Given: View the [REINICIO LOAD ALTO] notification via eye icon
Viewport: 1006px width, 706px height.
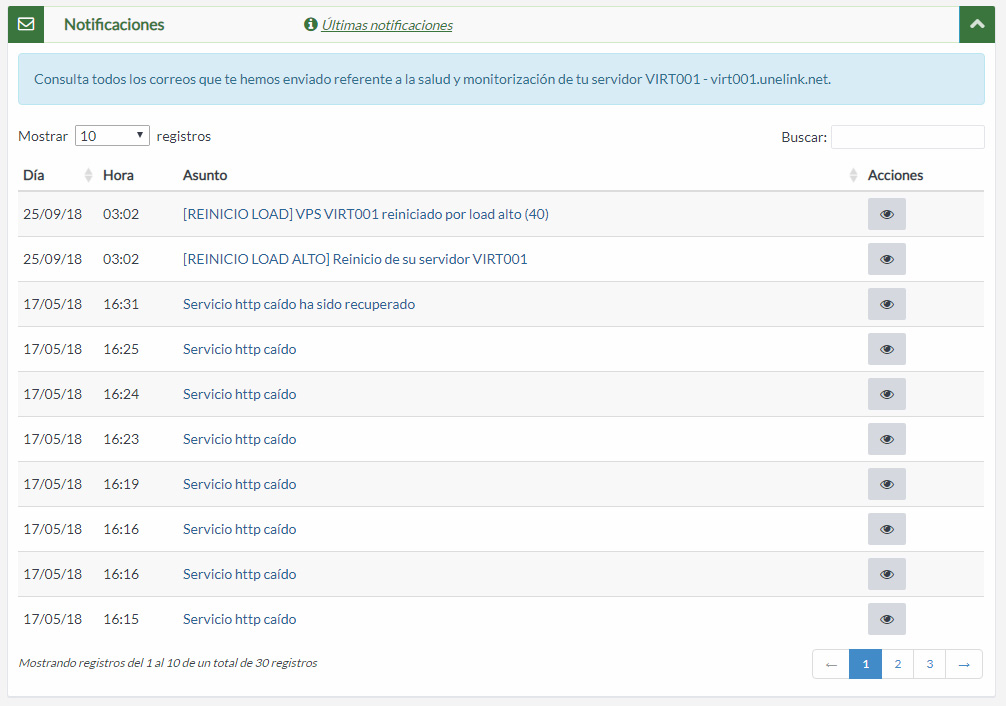Looking at the screenshot, I should click(886, 258).
